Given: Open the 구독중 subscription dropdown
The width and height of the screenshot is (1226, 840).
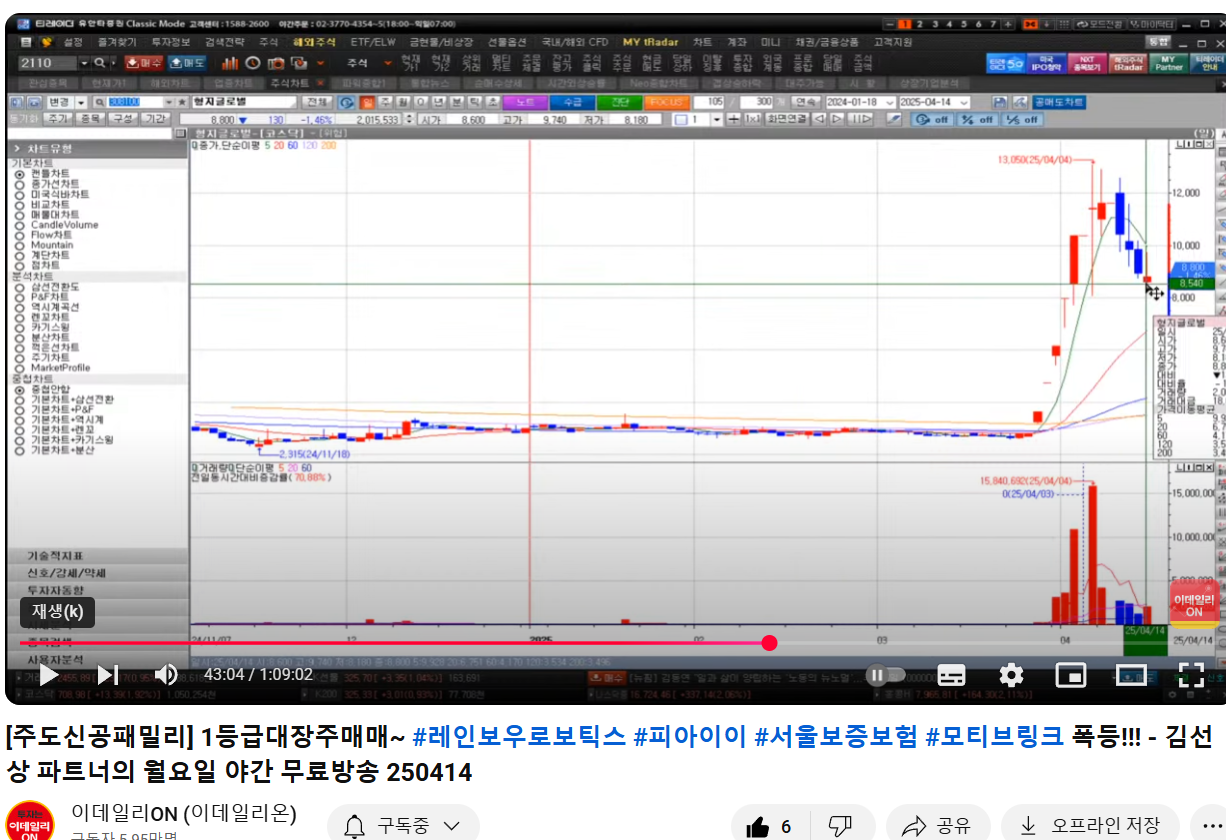Looking at the screenshot, I should coord(402,826).
